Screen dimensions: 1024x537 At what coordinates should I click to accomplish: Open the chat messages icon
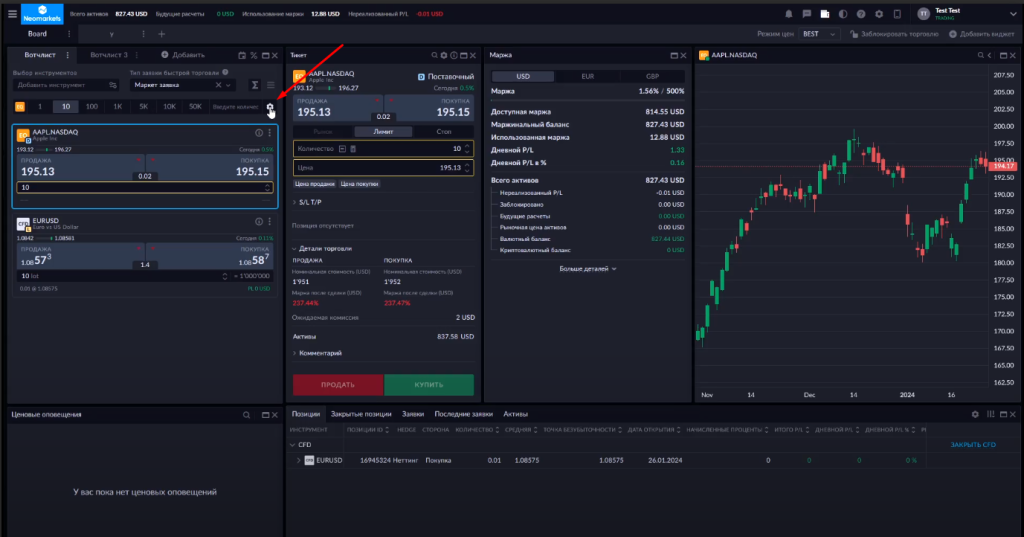click(807, 14)
